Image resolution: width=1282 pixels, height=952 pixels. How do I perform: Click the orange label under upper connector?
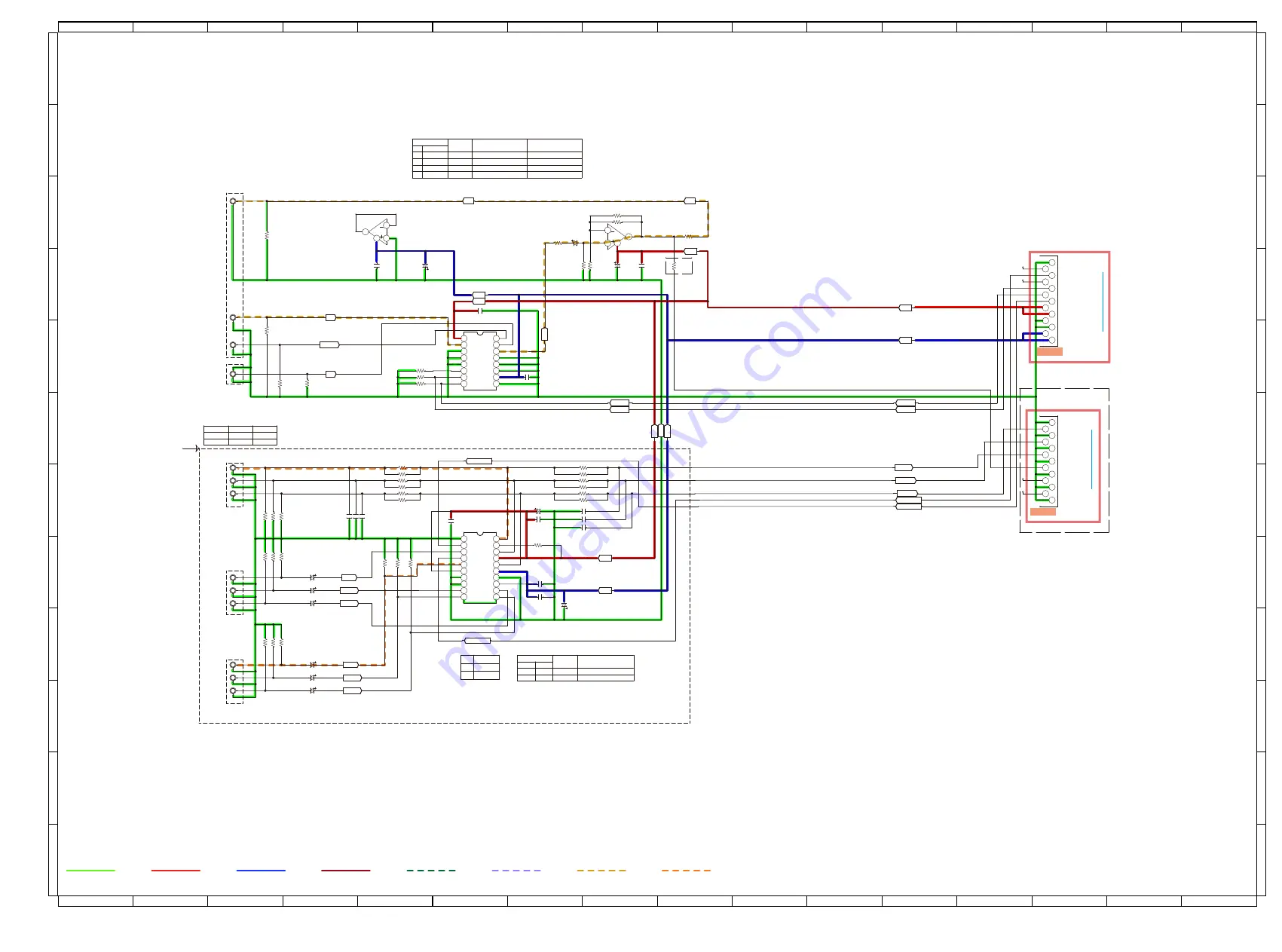pyautogui.click(x=1049, y=352)
